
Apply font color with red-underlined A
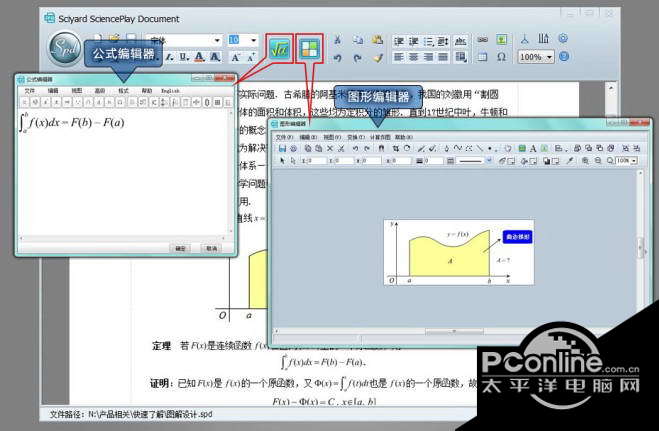[200, 57]
